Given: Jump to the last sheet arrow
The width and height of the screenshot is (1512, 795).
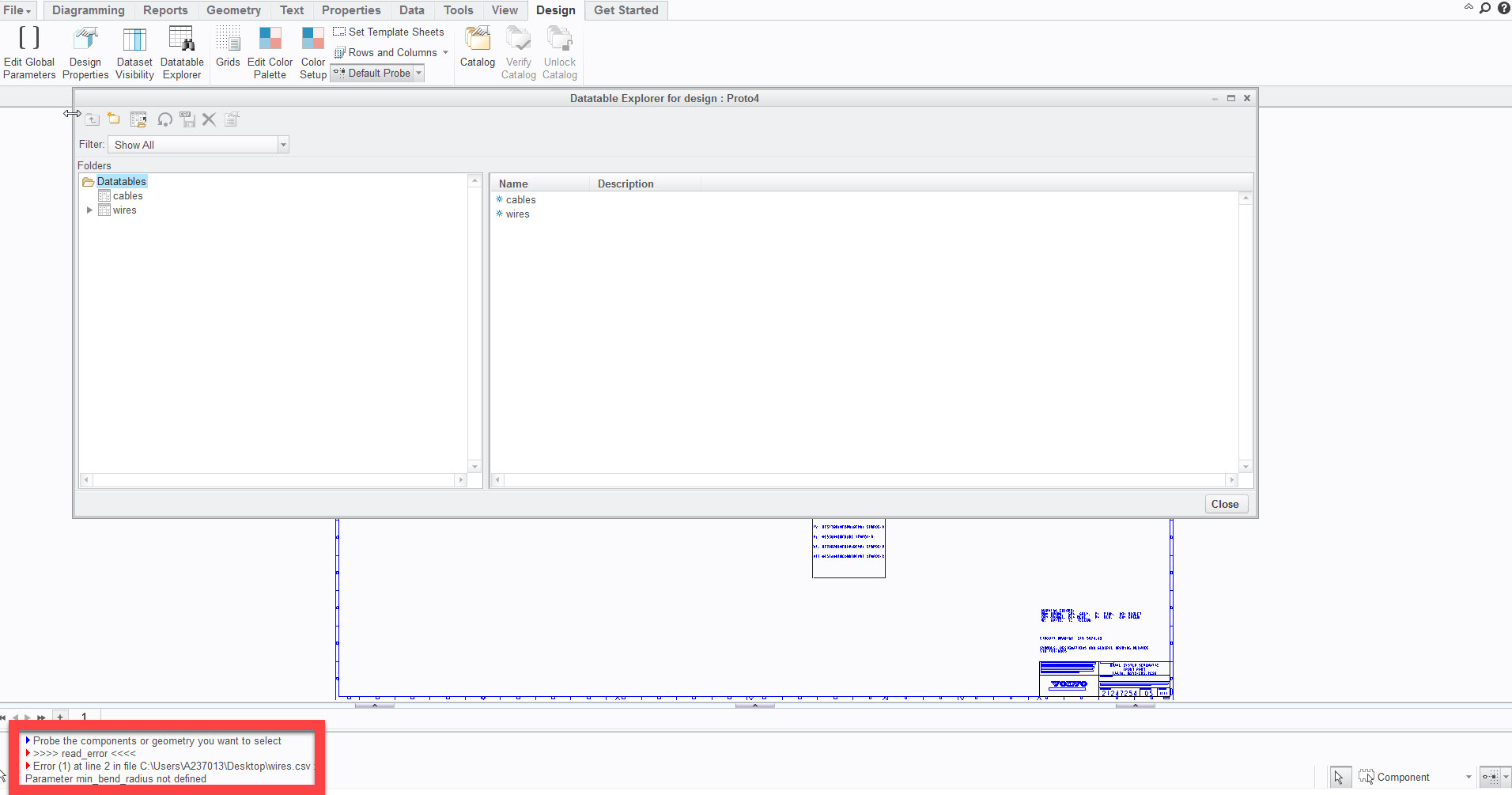Looking at the screenshot, I should pyautogui.click(x=41, y=717).
